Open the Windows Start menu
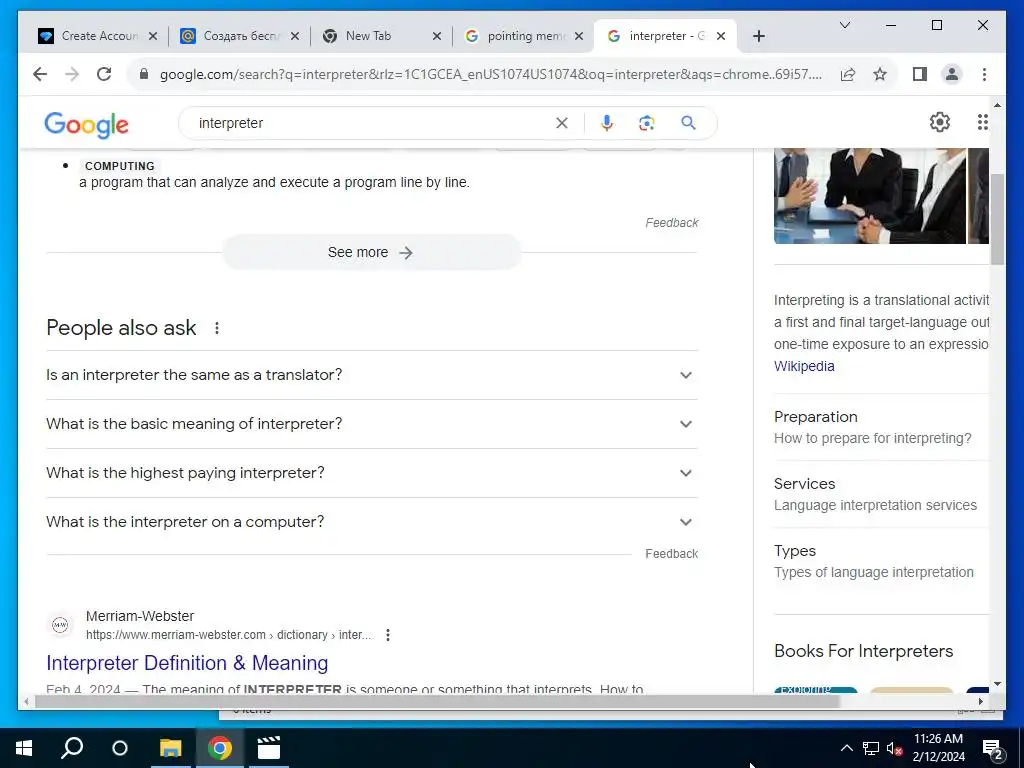The height and width of the screenshot is (768, 1024). 24,748
